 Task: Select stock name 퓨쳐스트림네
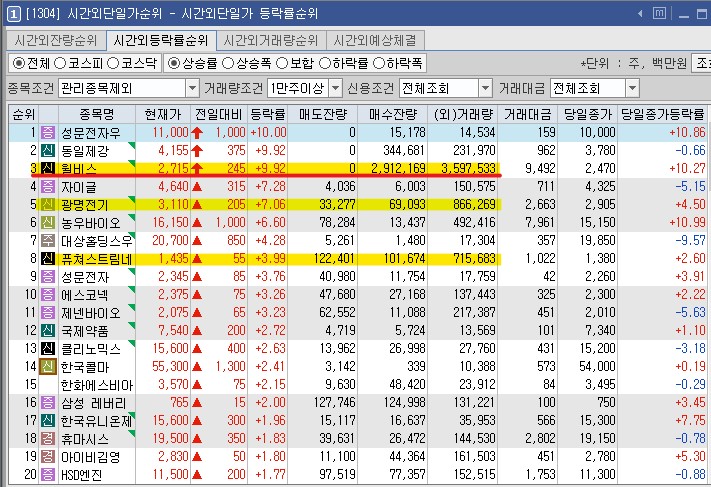[x=97, y=259]
